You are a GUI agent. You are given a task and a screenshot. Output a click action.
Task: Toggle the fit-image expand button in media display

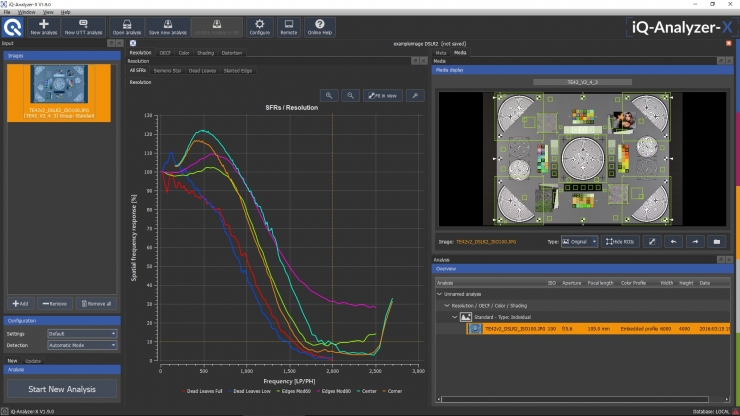[x=652, y=242]
